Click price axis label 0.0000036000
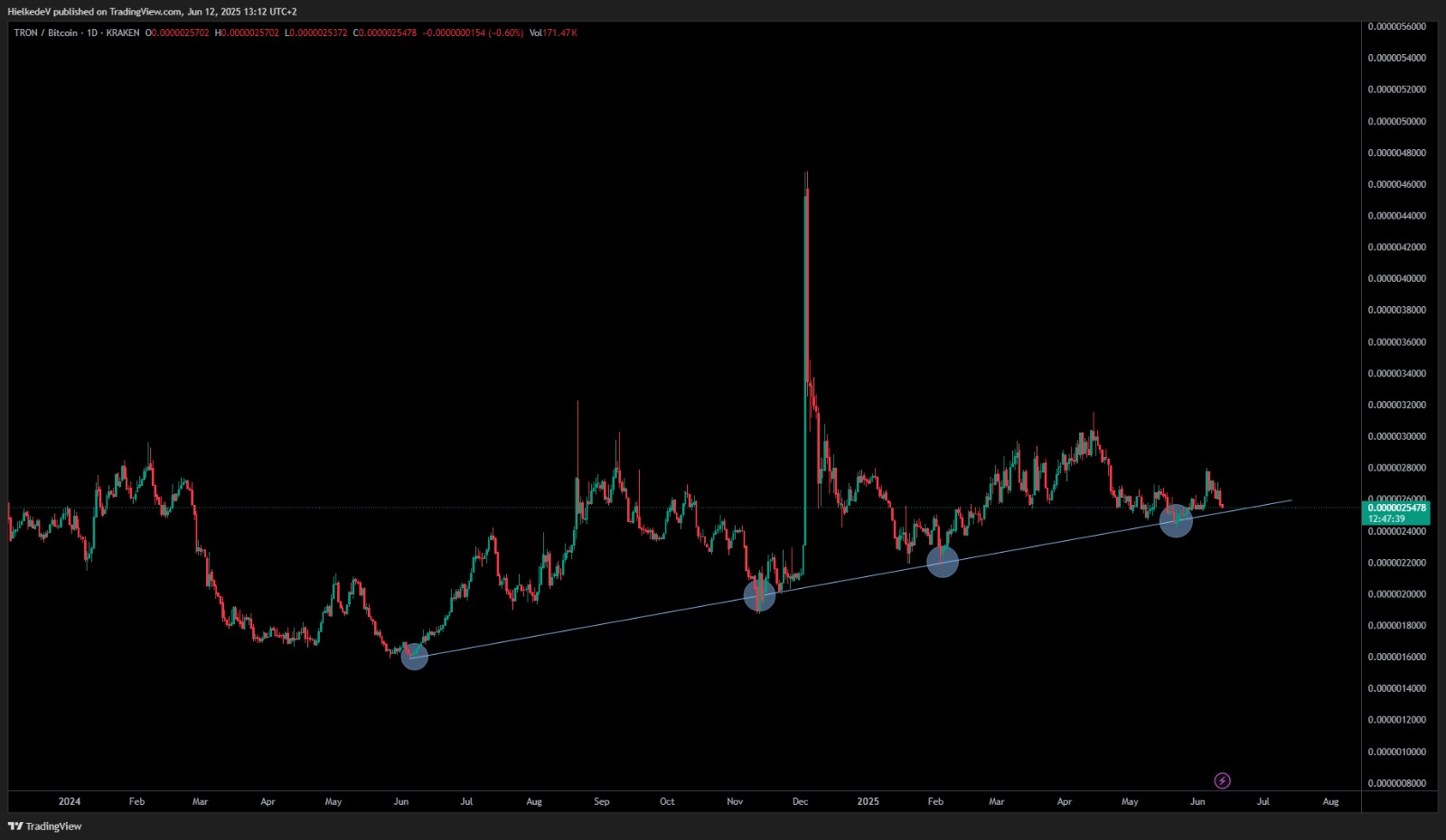 [1396, 341]
